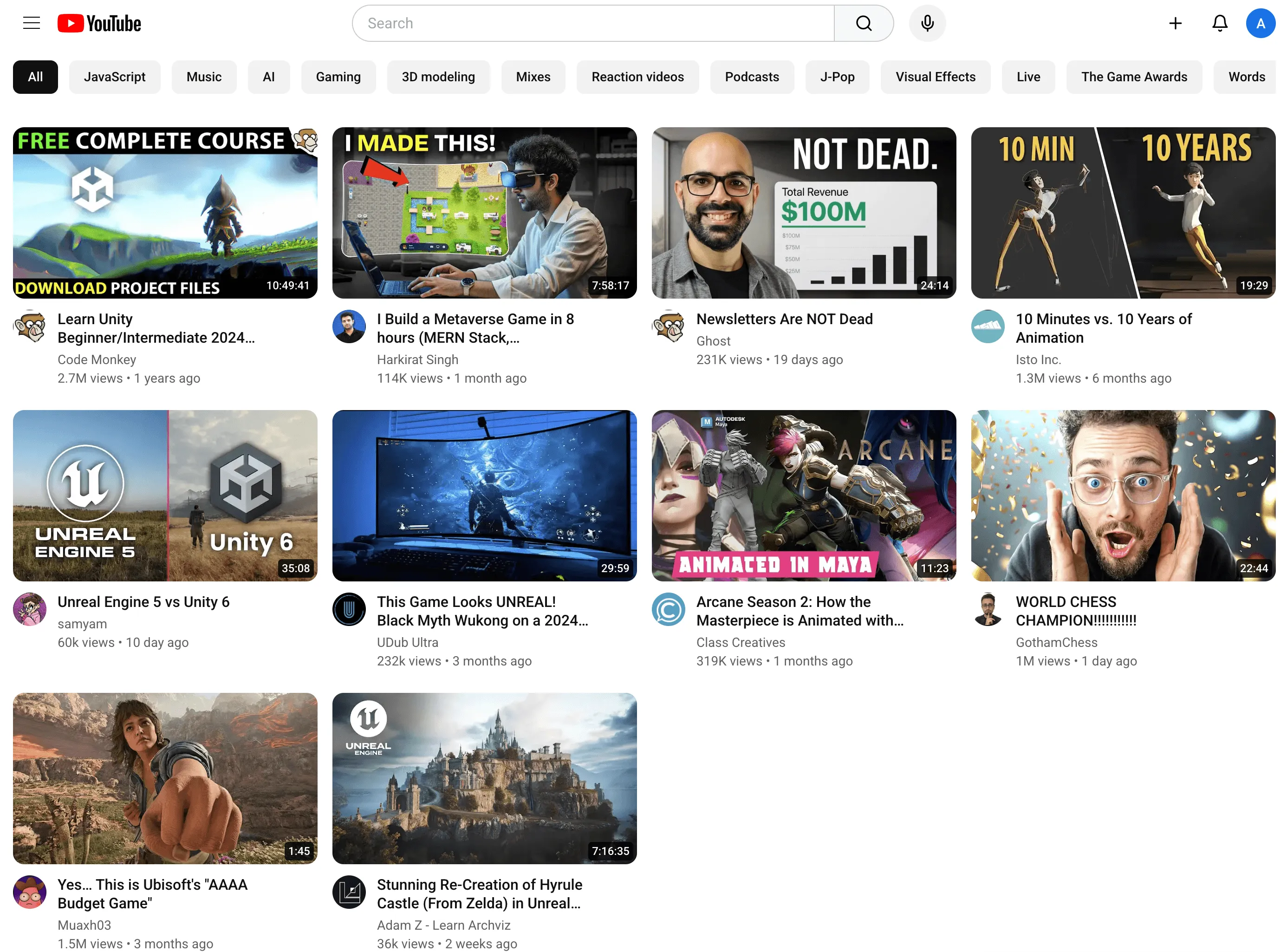This screenshot has width=1287, height=952.
Task: Open Muaxh03 channel avatar
Action: pyautogui.click(x=29, y=892)
